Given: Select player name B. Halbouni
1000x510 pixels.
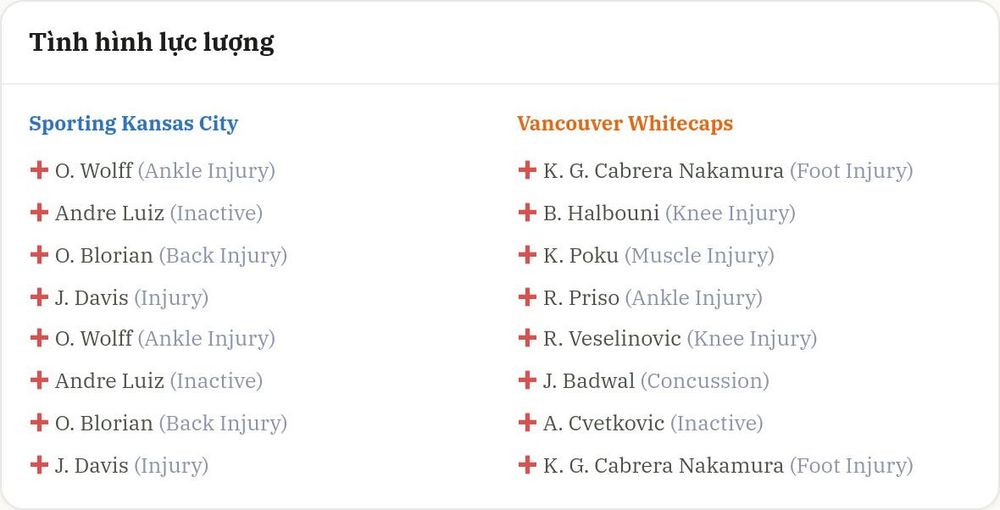Looking at the screenshot, I should click(601, 213).
